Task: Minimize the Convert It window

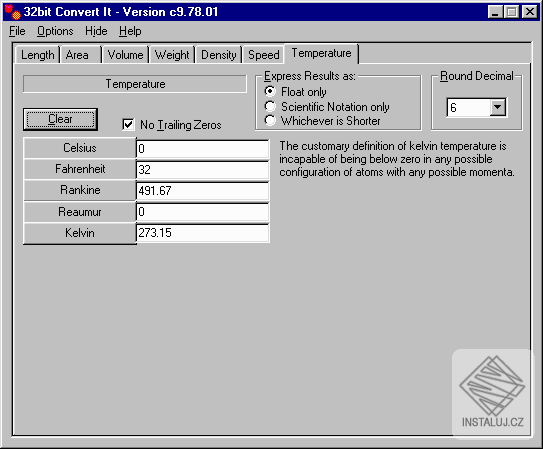Action: pyautogui.click(x=496, y=12)
